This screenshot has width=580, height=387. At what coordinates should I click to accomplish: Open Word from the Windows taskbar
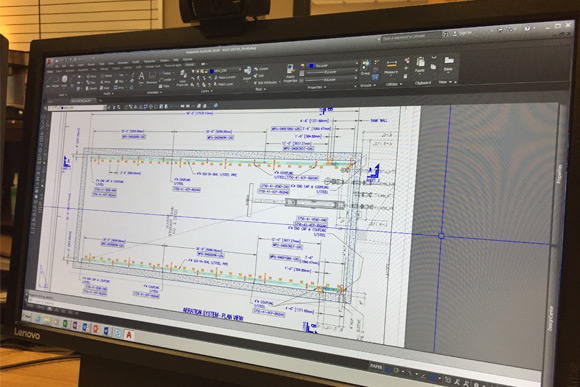[x=107, y=330]
